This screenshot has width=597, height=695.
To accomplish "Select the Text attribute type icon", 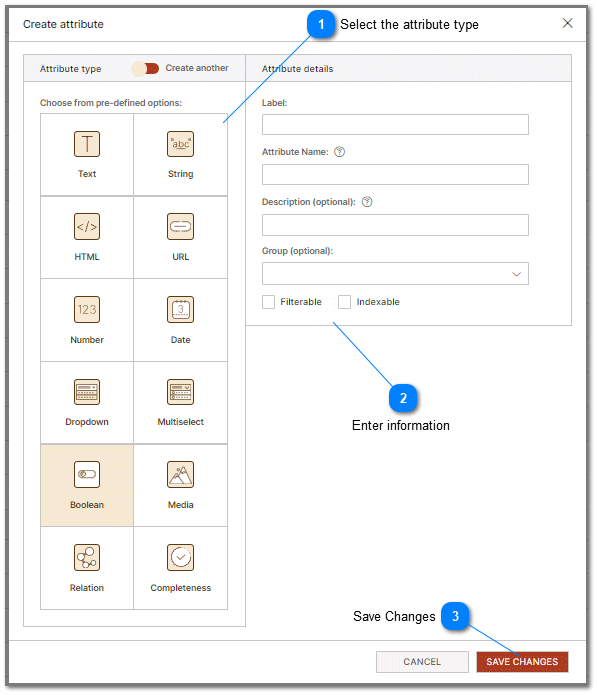I will point(87,144).
